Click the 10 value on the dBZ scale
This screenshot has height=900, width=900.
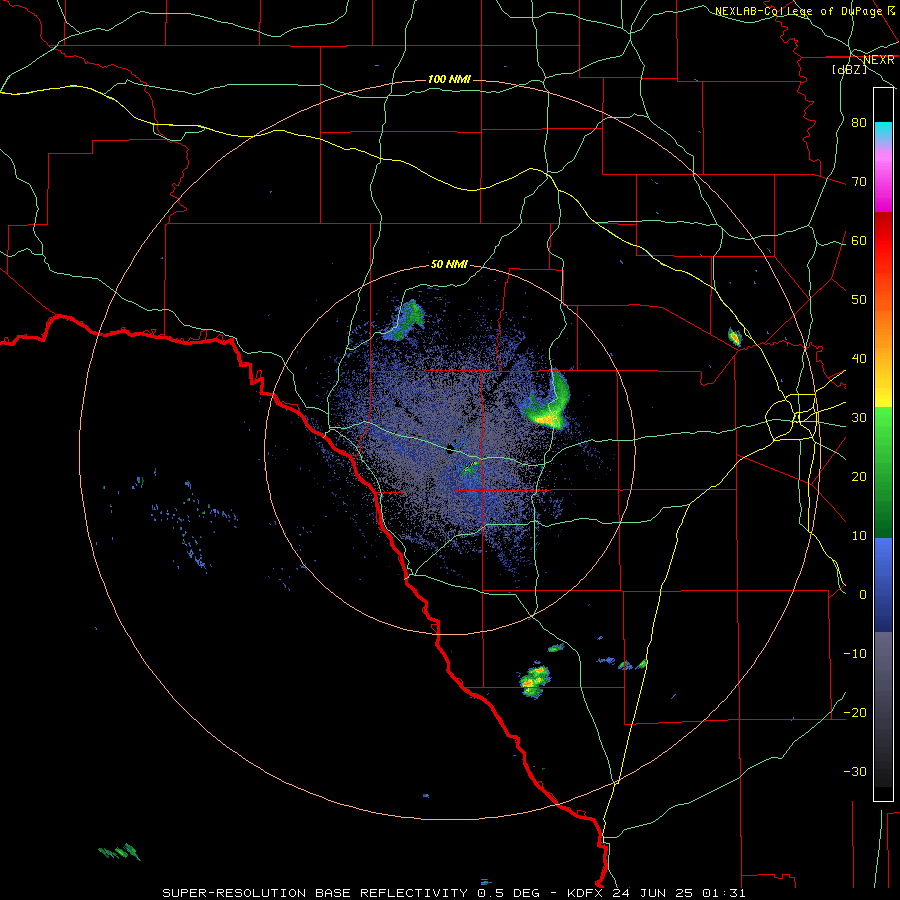point(859,536)
